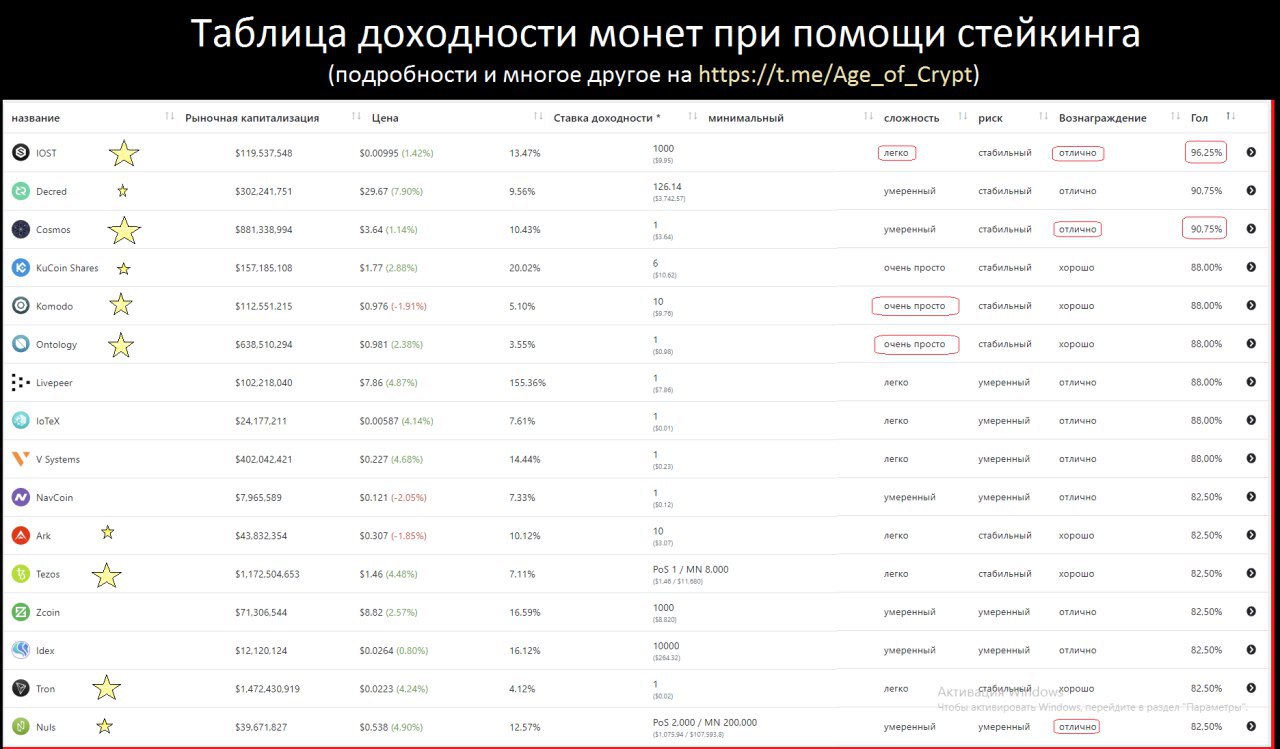
Task: Open details arrow for KuCoin Shares row
Action: 1251,267
